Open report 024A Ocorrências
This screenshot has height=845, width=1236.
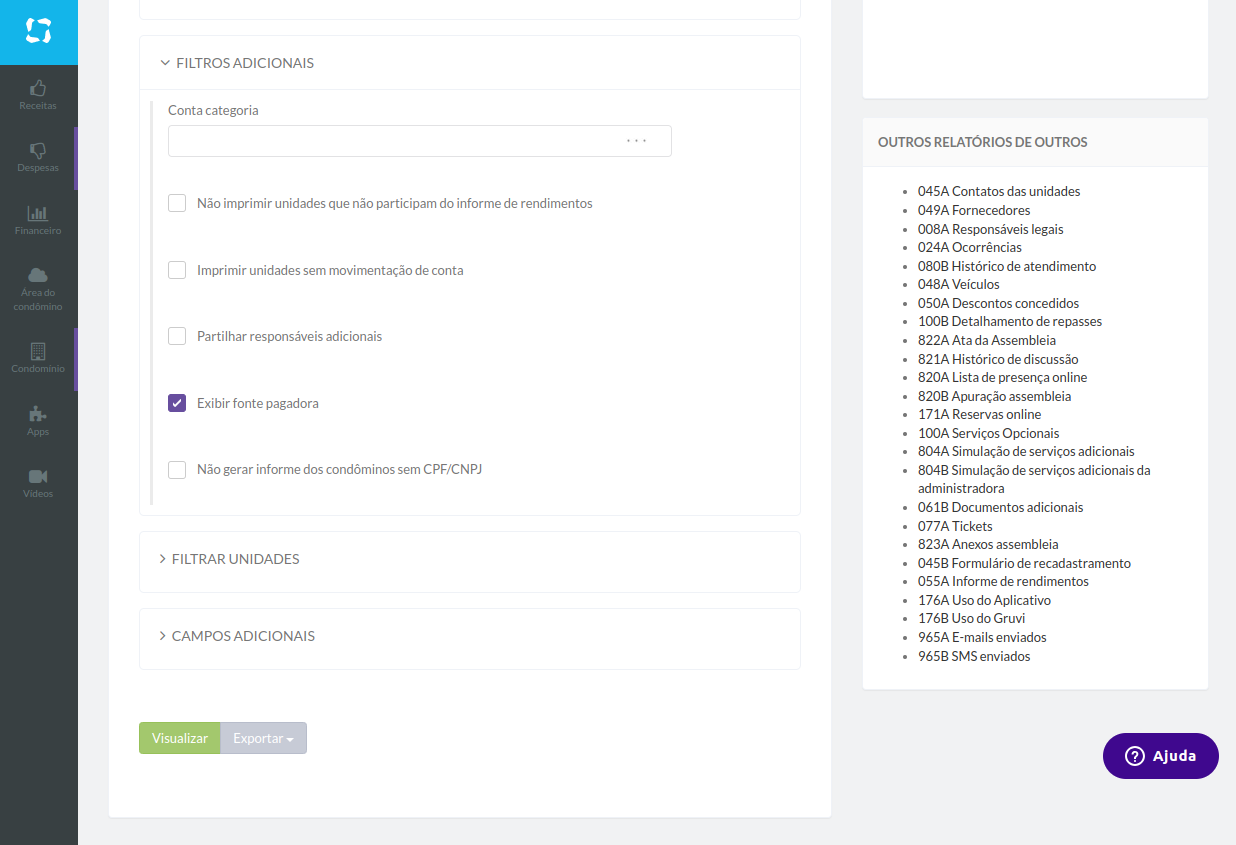pos(970,247)
